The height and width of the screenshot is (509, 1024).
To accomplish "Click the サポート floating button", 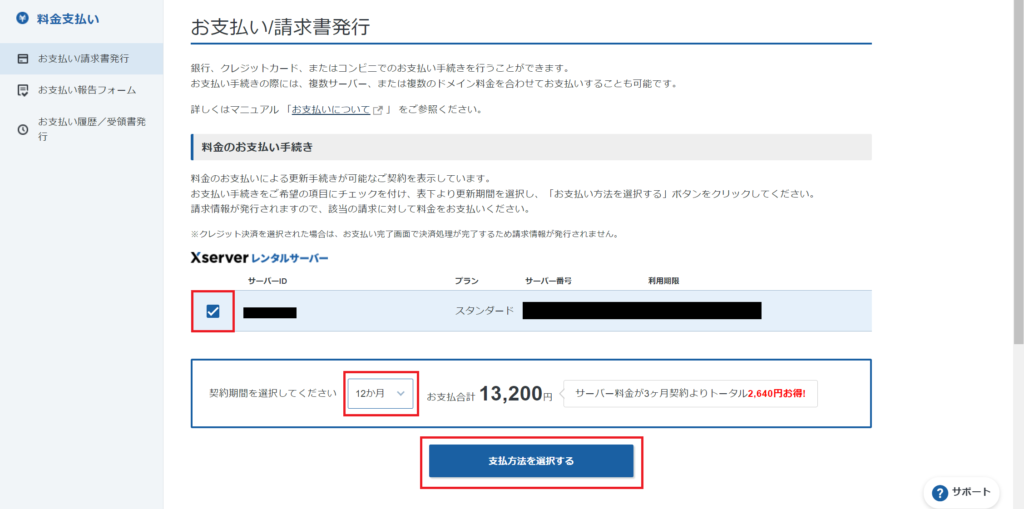I will [961, 493].
